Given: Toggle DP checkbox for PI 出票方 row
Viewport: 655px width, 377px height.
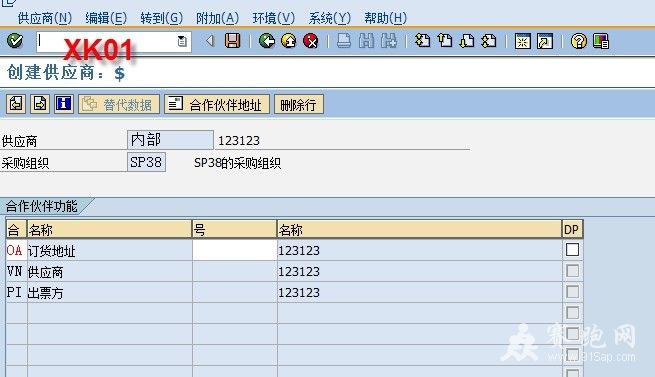Looking at the screenshot, I should click(572, 291).
